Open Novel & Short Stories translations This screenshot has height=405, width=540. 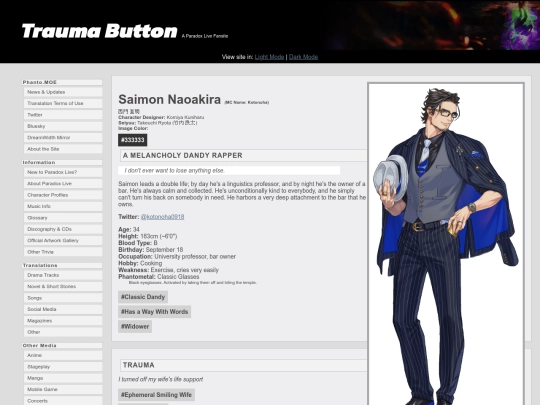63,287
